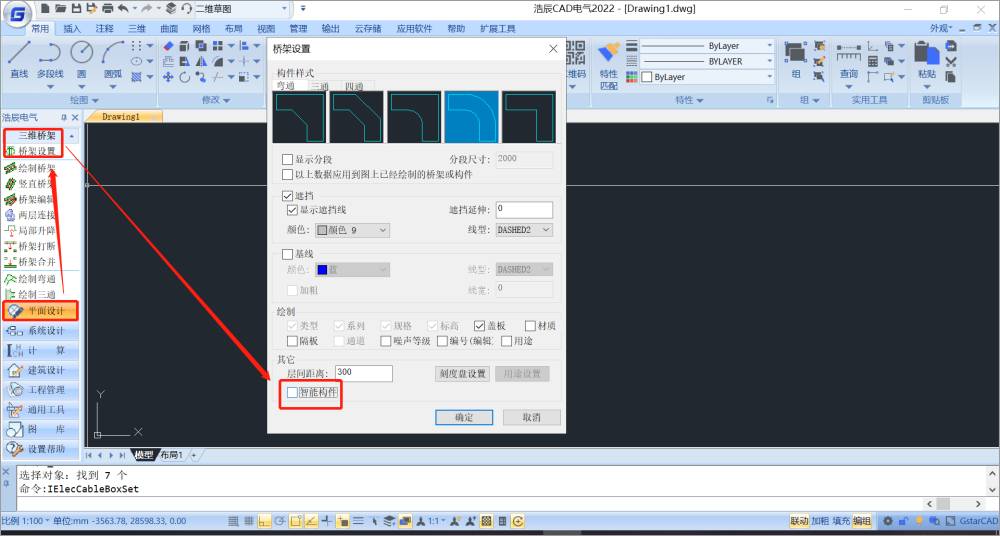Image resolution: width=1000 pixels, height=536 pixels.
Task: Check 以上数据应用到图上已经绘制的桥架或构件
Action: click(x=287, y=174)
